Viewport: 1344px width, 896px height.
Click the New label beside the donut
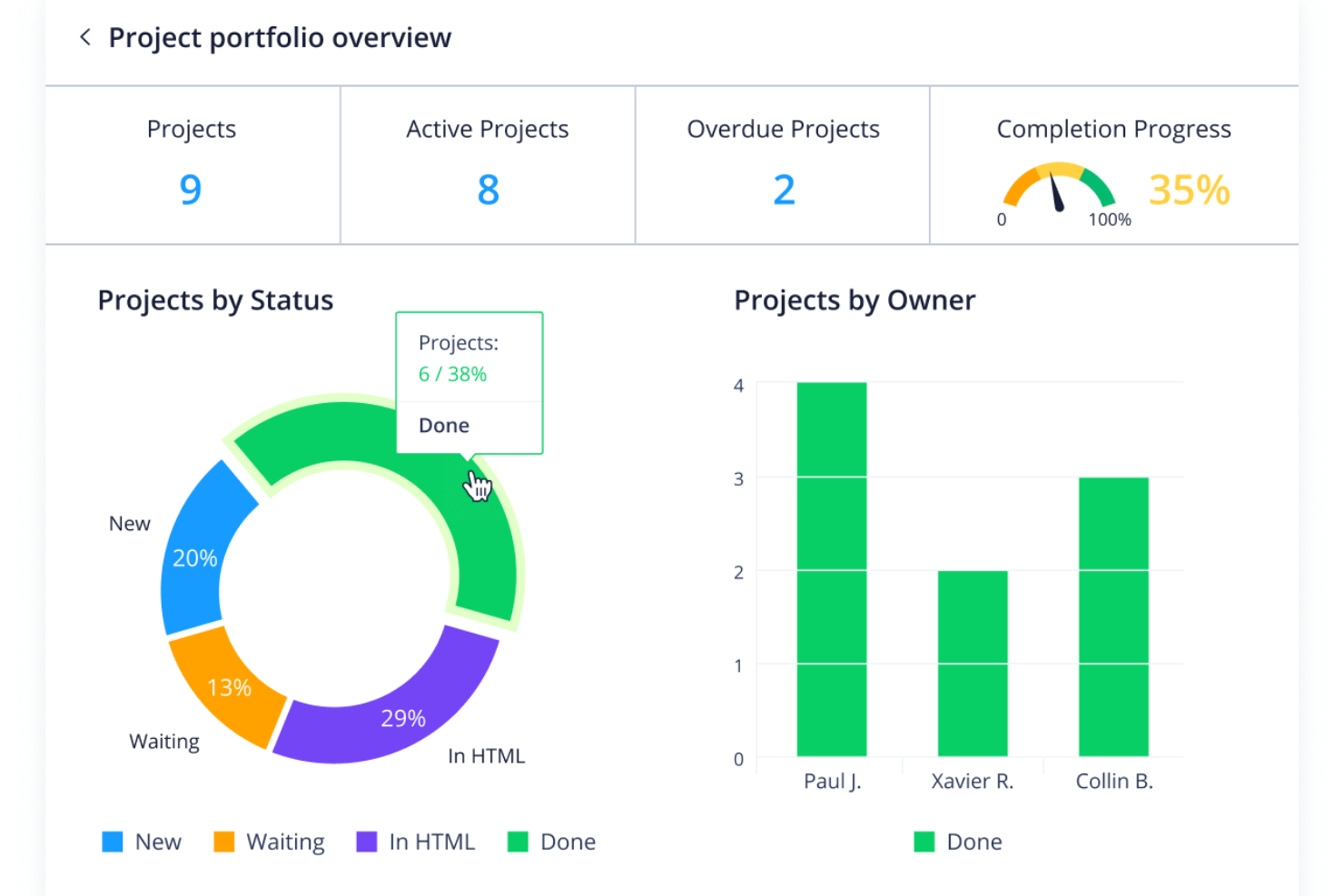click(130, 524)
